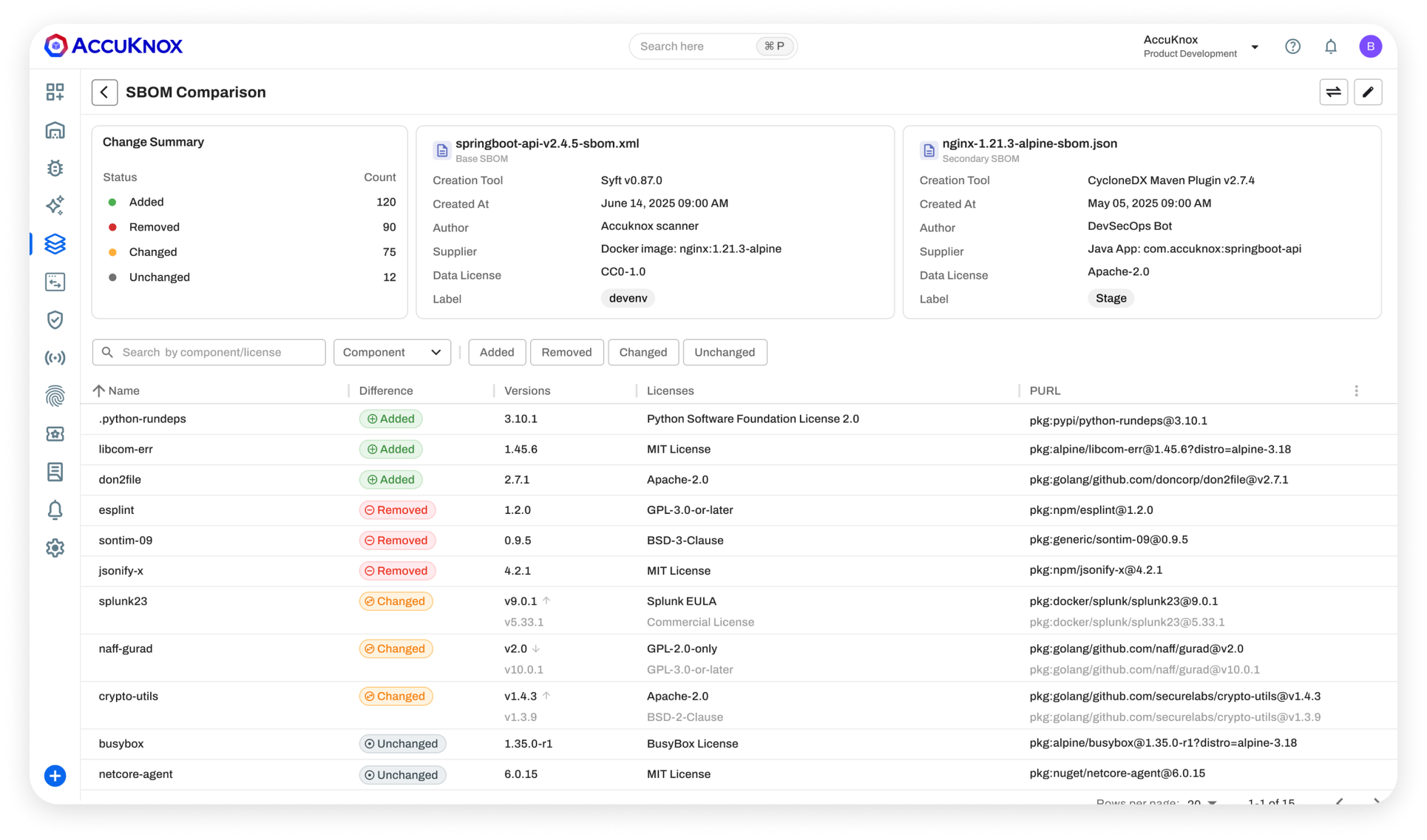Click the Unchanged badge for busybox
This screenshot has width=1427, height=840.
click(x=403, y=744)
